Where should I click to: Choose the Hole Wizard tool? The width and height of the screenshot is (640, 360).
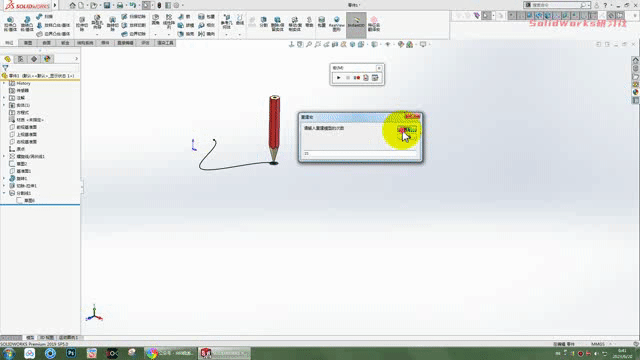97,23
